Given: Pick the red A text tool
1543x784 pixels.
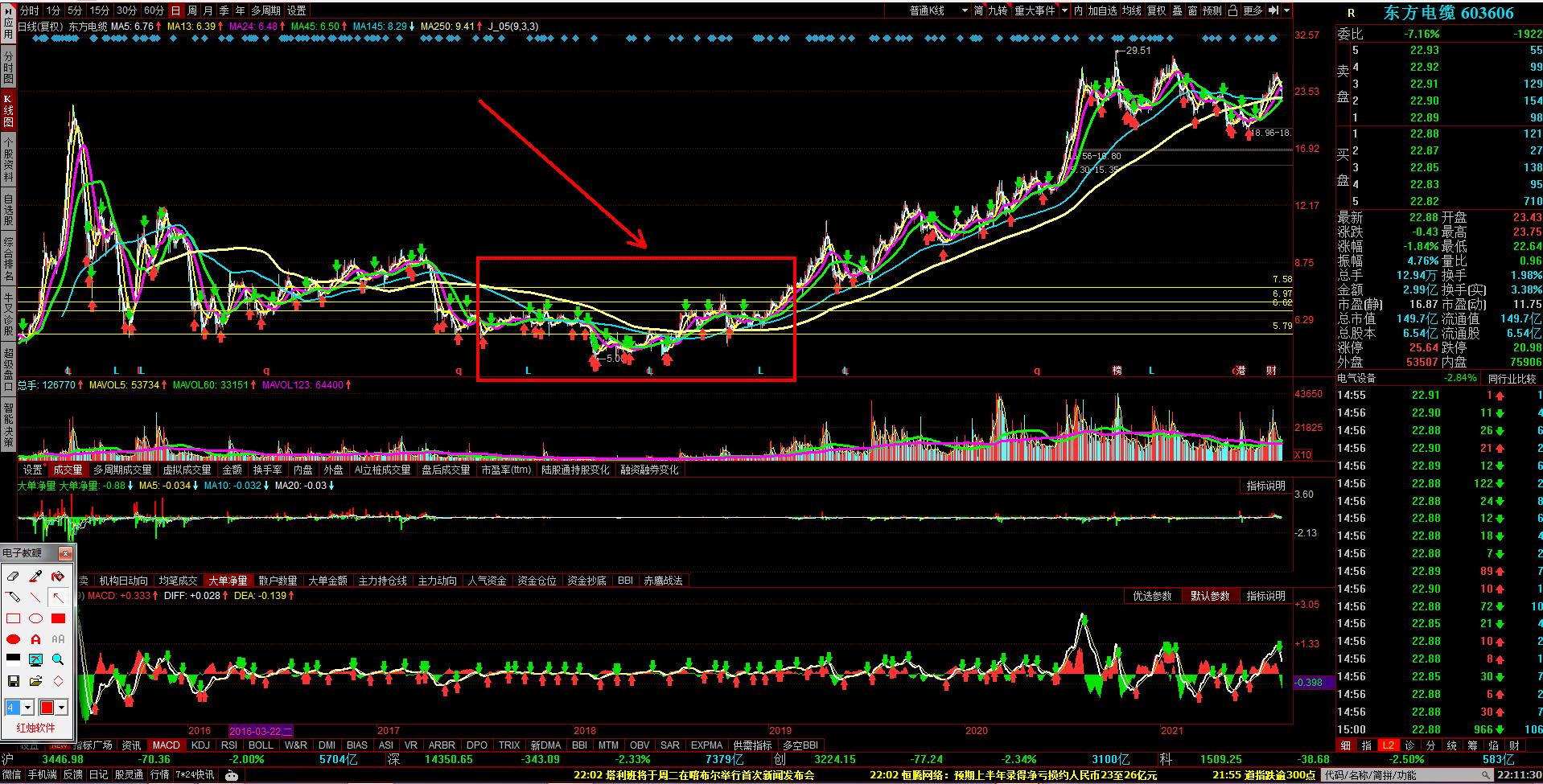Looking at the screenshot, I should point(35,639).
